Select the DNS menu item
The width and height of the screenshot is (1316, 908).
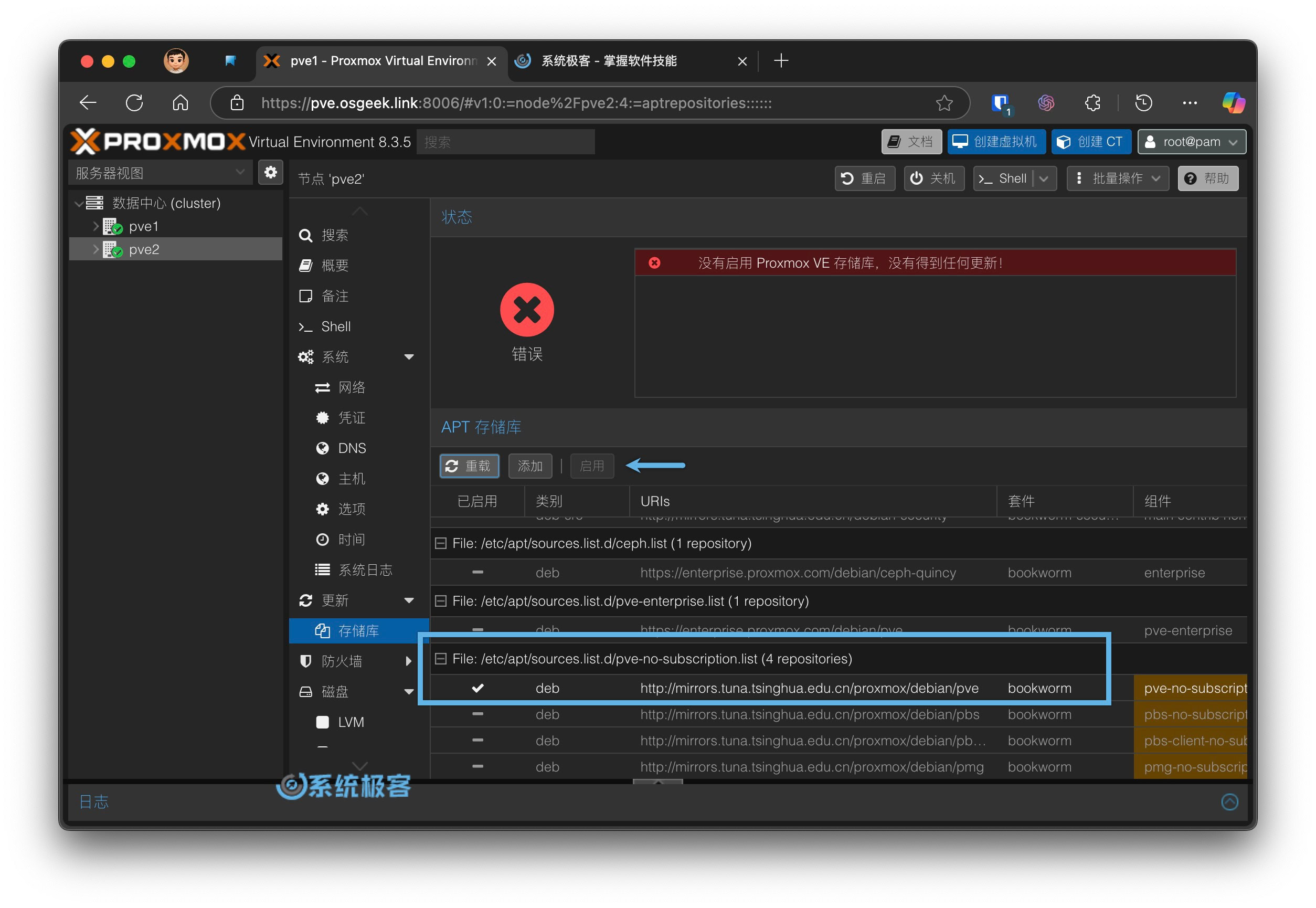[352, 448]
